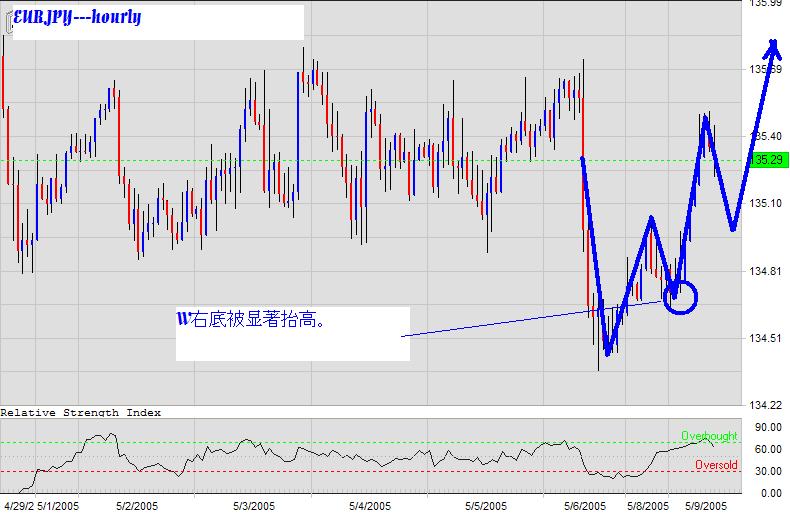Image resolution: width=790 pixels, height=516 pixels.
Task: Click the red Oversold label
Action: [x=716, y=465]
